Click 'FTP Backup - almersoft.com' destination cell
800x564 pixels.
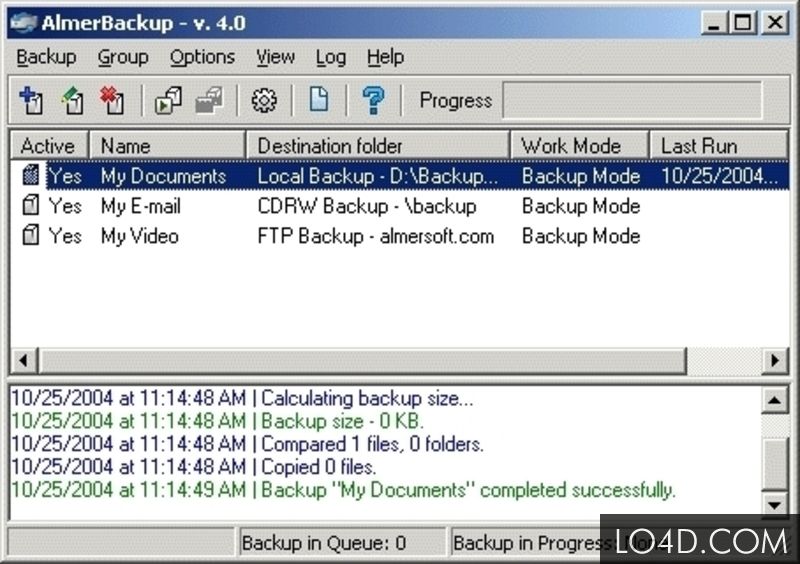coord(376,236)
